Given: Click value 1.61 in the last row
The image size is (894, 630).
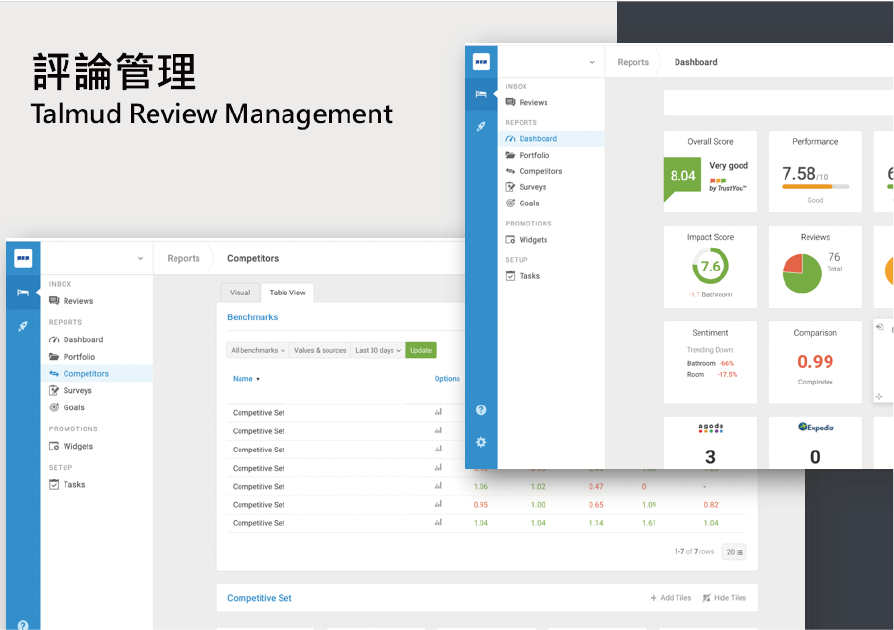Looking at the screenshot, I should point(649,523).
